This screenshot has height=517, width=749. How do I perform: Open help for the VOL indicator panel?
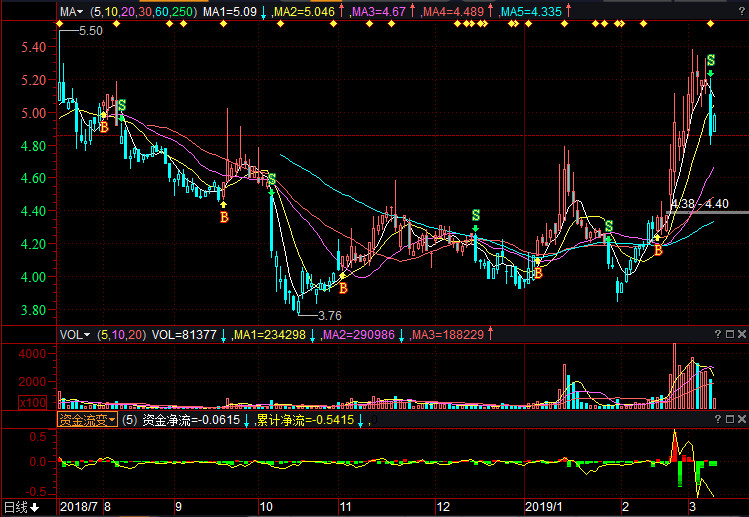tap(717, 334)
